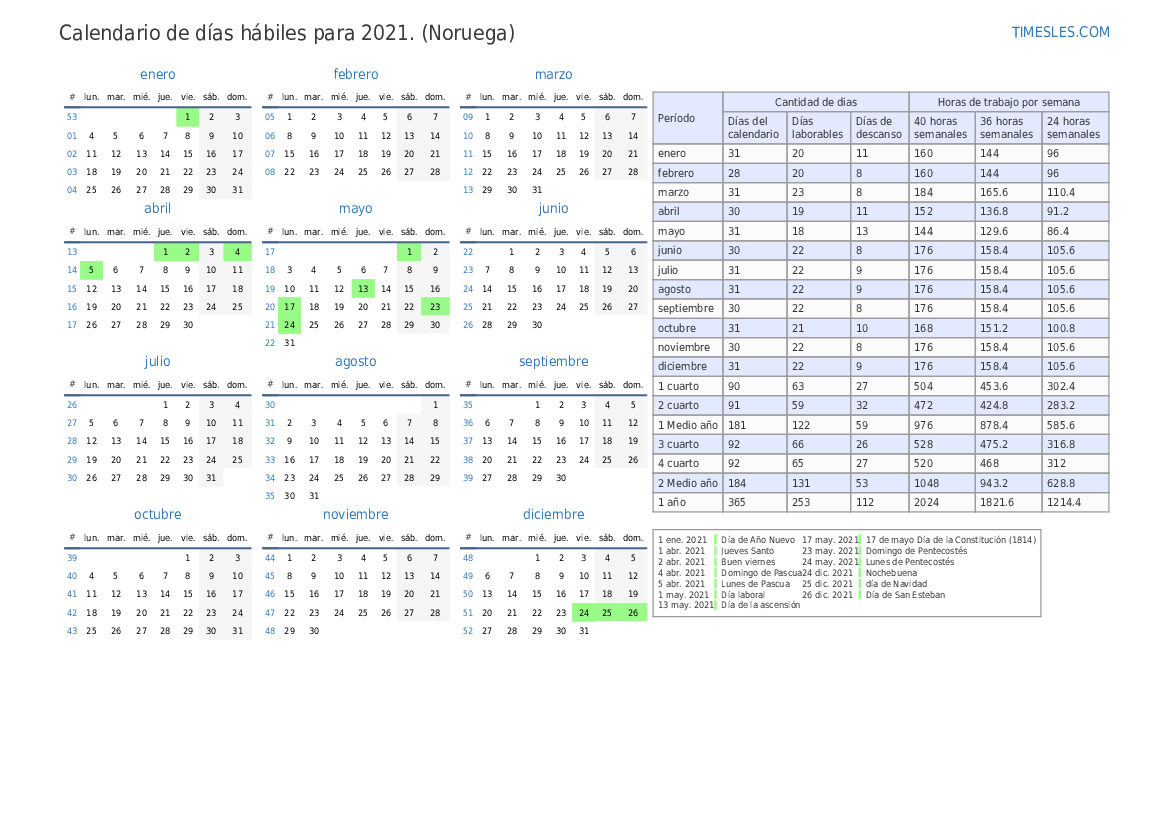Viewport: 1169px width, 827px height.
Task: Click the mayo month heading
Action: pos(356,209)
